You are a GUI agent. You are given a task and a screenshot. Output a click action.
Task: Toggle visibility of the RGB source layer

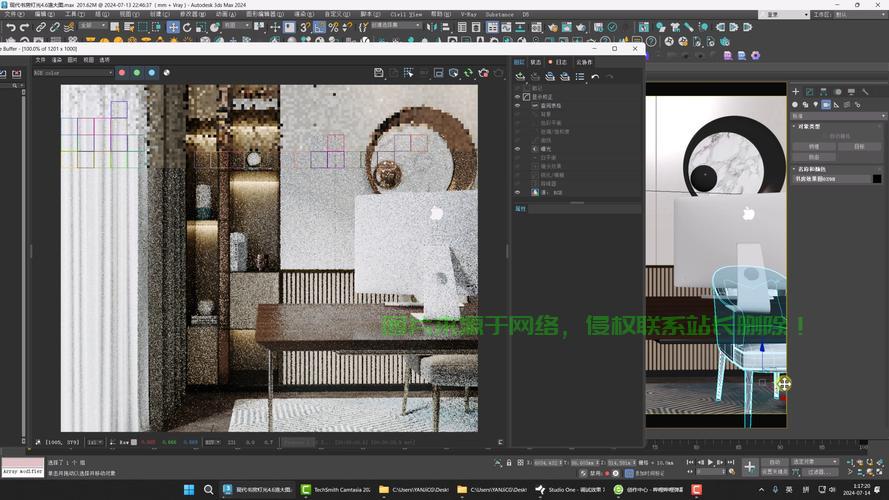[518, 193]
